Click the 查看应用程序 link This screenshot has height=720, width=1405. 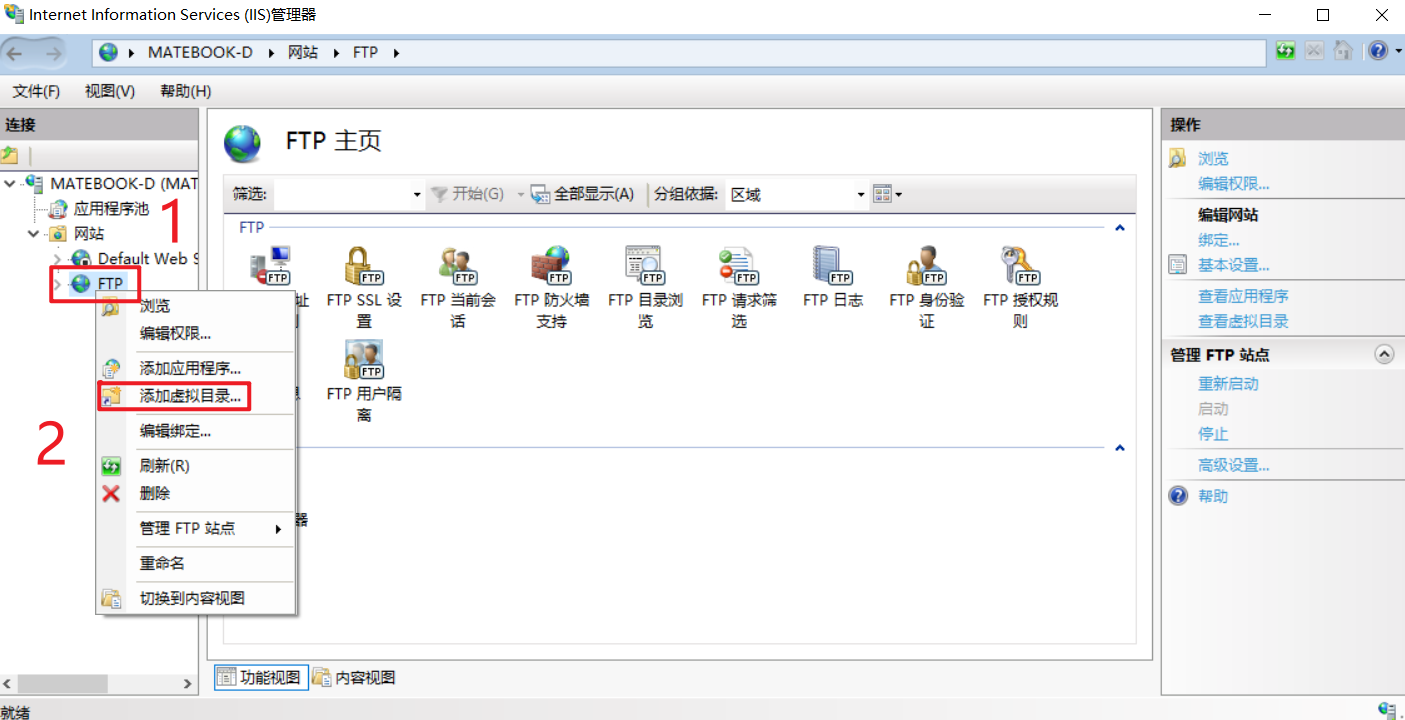click(x=1243, y=296)
